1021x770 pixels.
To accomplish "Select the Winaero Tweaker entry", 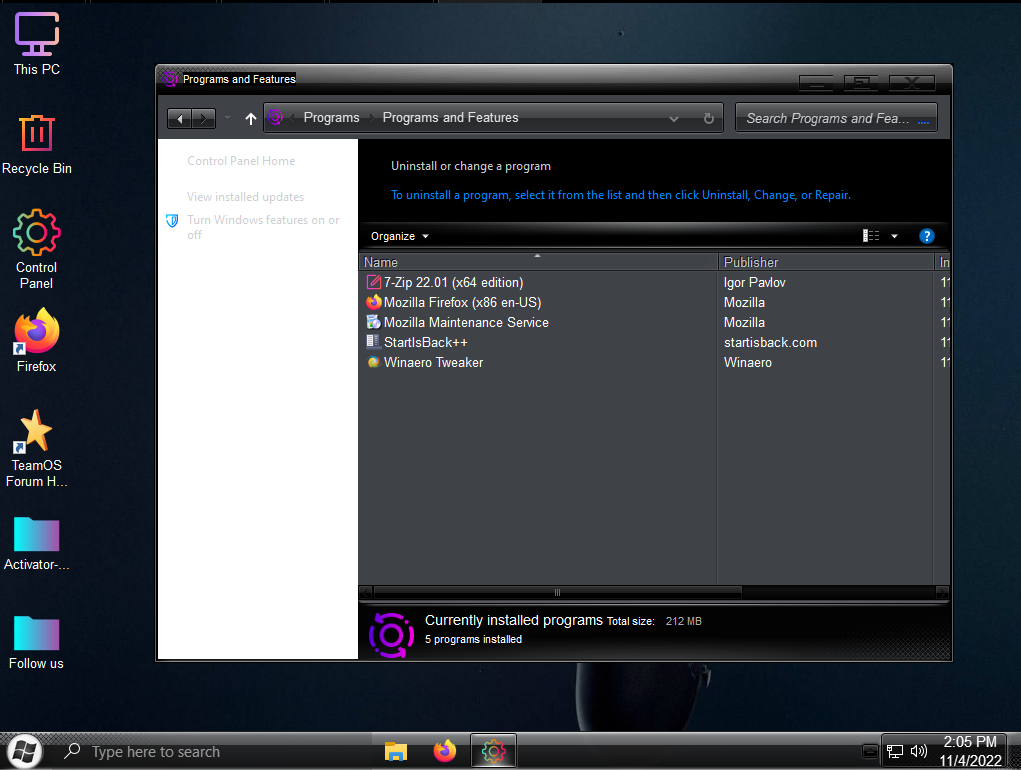I will 434,362.
